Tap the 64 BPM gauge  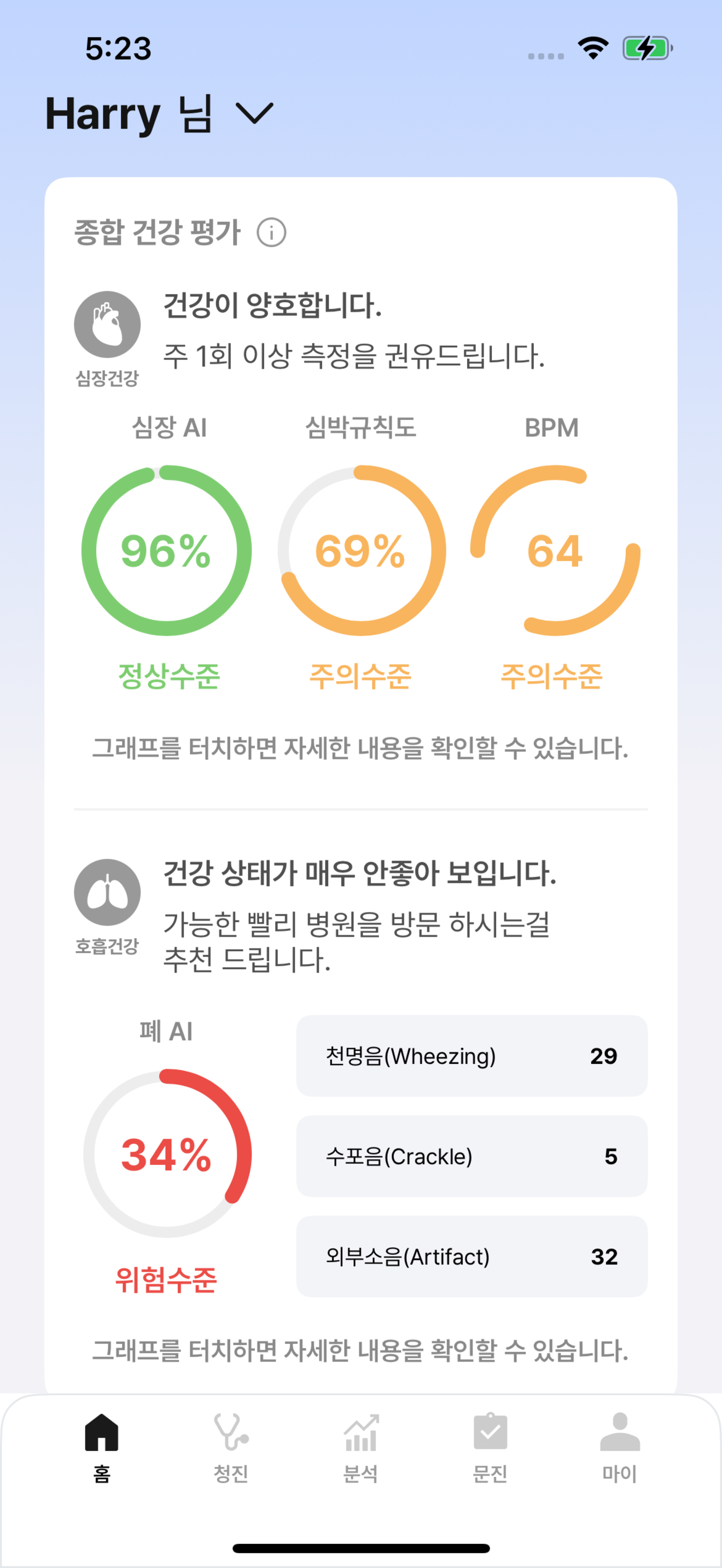(555, 550)
